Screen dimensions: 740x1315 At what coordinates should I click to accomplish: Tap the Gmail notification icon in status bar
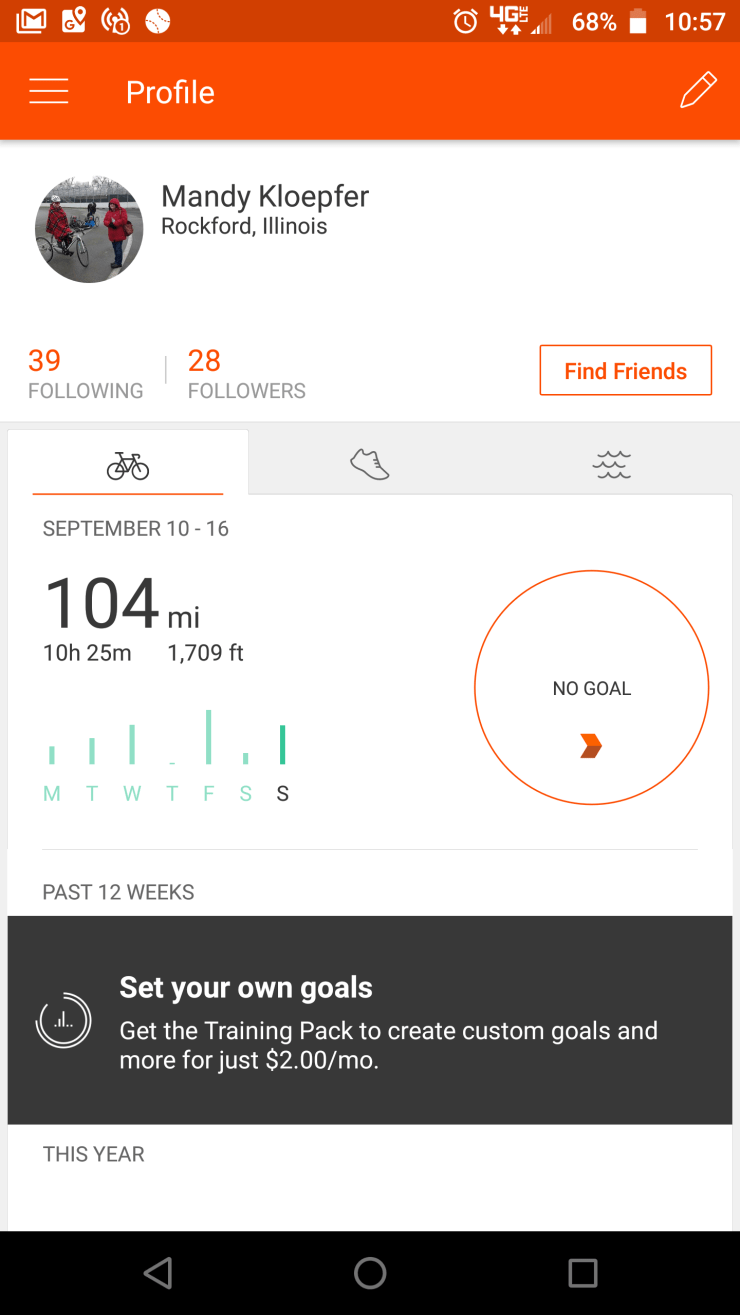pyautogui.click(x=31, y=21)
